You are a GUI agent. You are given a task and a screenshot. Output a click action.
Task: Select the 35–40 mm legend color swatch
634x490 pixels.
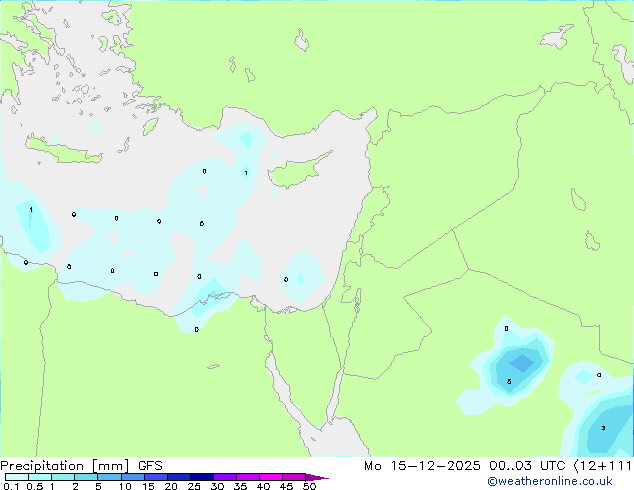click(x=247, y=477)
